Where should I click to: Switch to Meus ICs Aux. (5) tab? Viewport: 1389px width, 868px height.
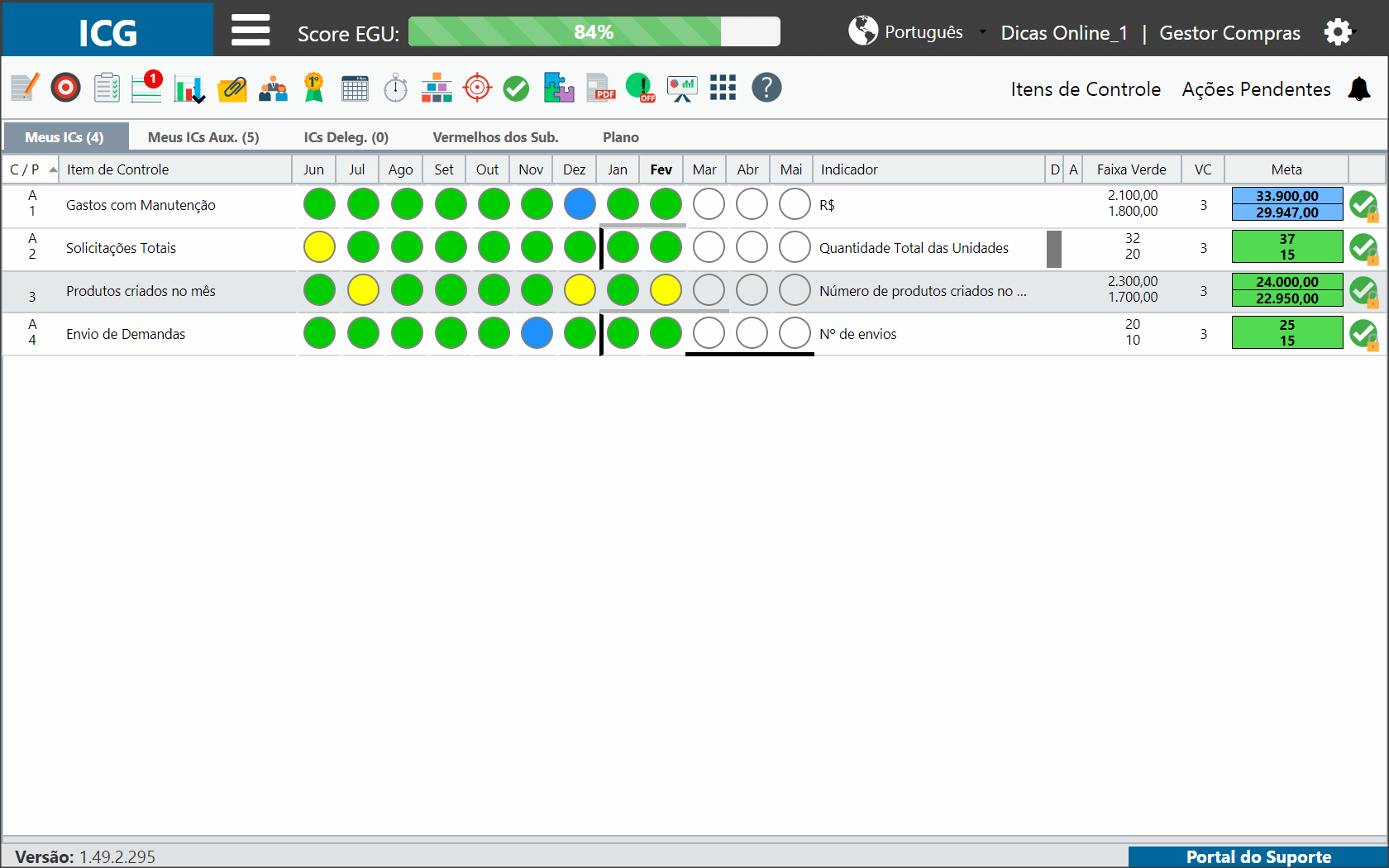(203, 137)
